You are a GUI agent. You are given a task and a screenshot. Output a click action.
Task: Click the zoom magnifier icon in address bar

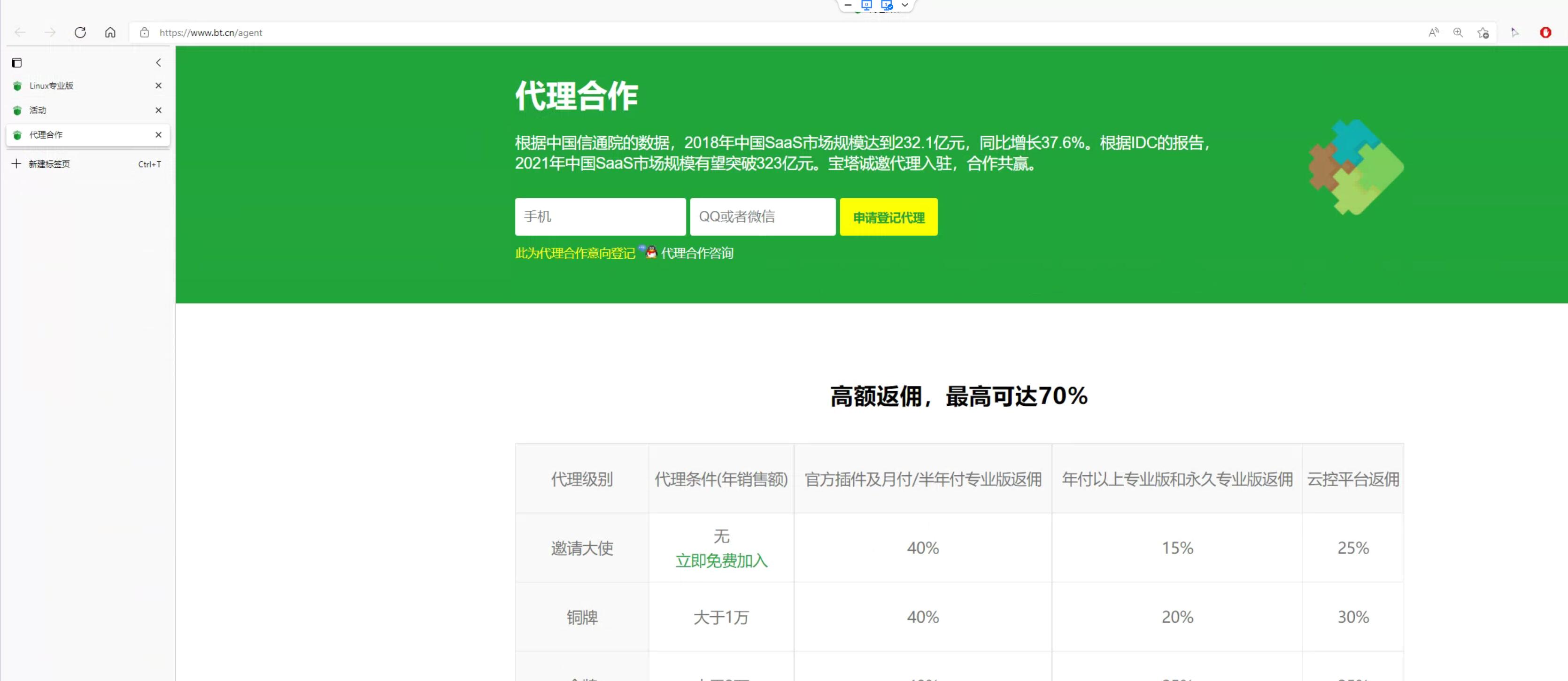pyautogui.click(x=1458, y=32)
